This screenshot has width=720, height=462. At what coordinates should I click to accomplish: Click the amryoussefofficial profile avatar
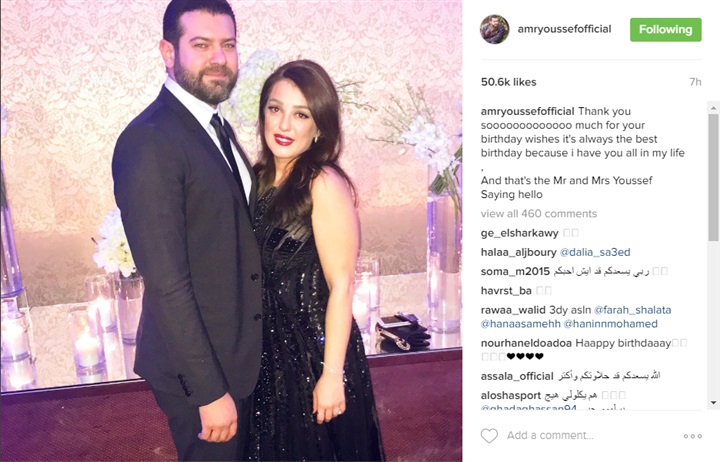(495, 29)
